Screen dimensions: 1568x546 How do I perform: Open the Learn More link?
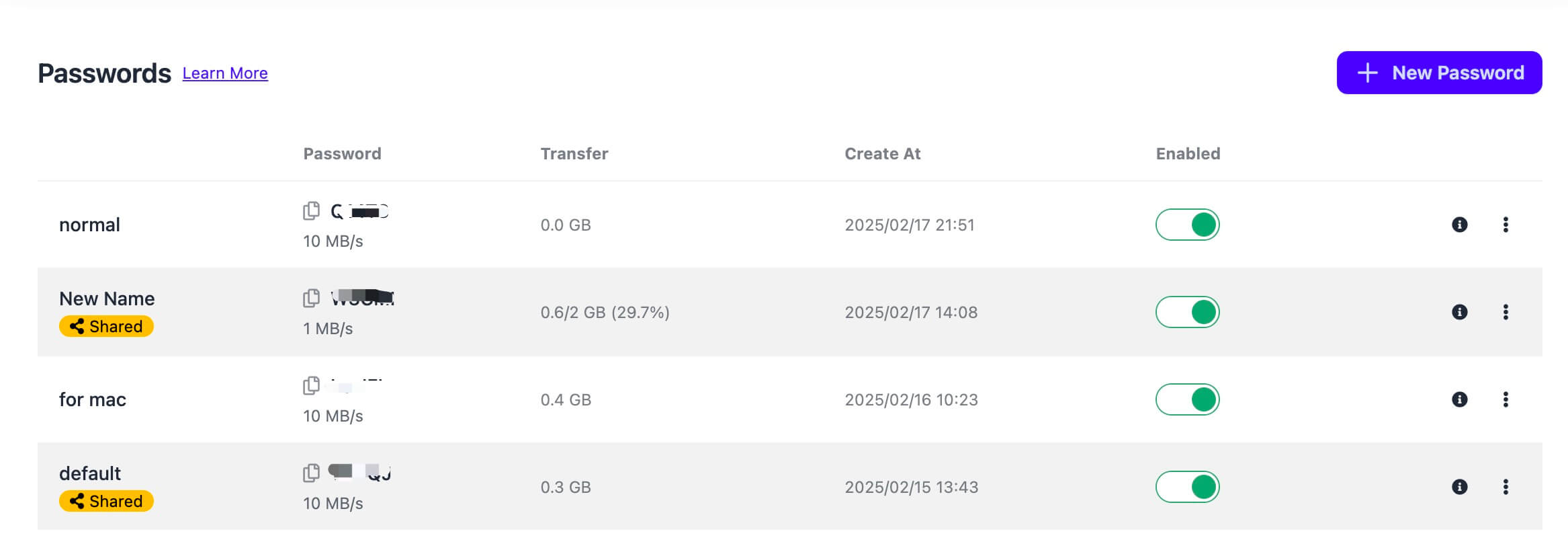pyautogui.click(x=225, y=73)
